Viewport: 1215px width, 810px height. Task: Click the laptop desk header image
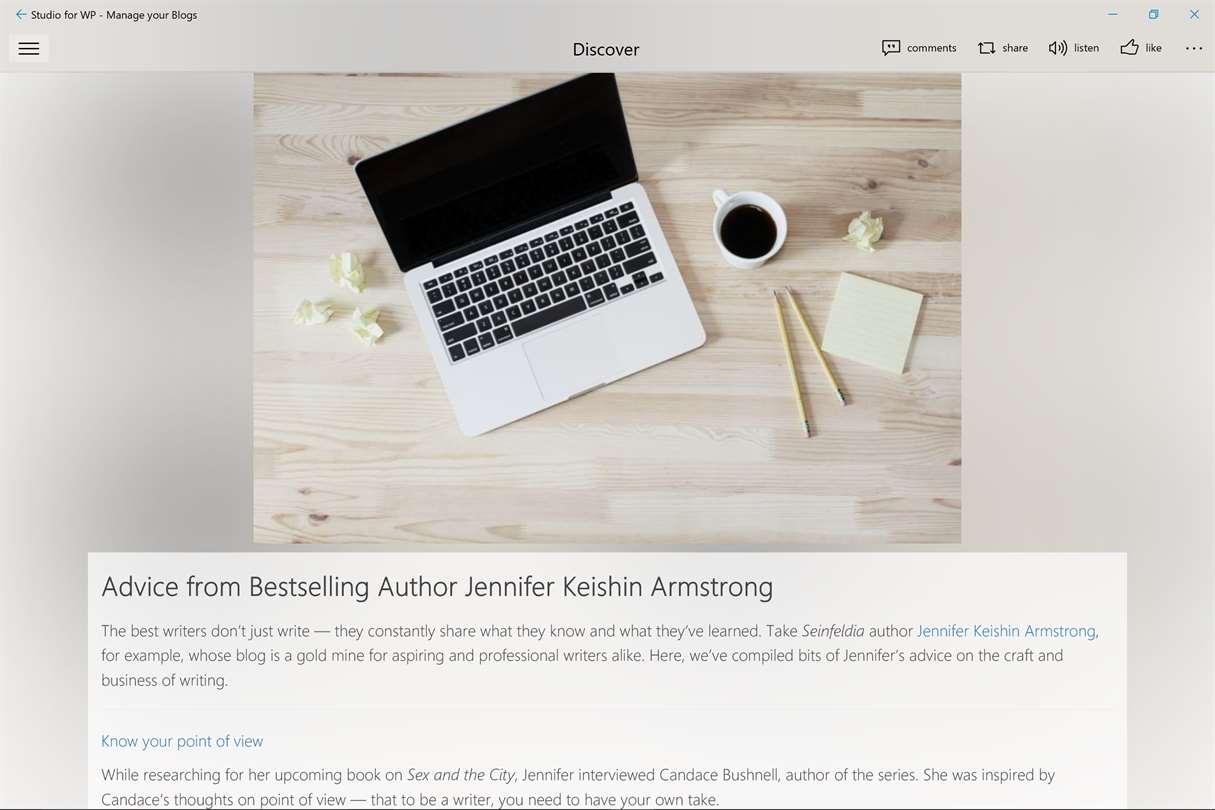click(607, 308)
